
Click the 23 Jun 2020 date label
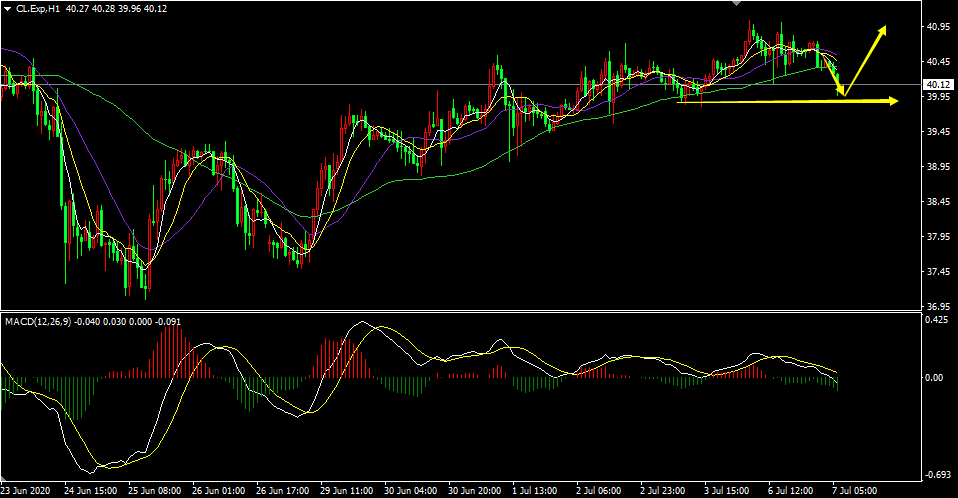(x=25, y=491)
